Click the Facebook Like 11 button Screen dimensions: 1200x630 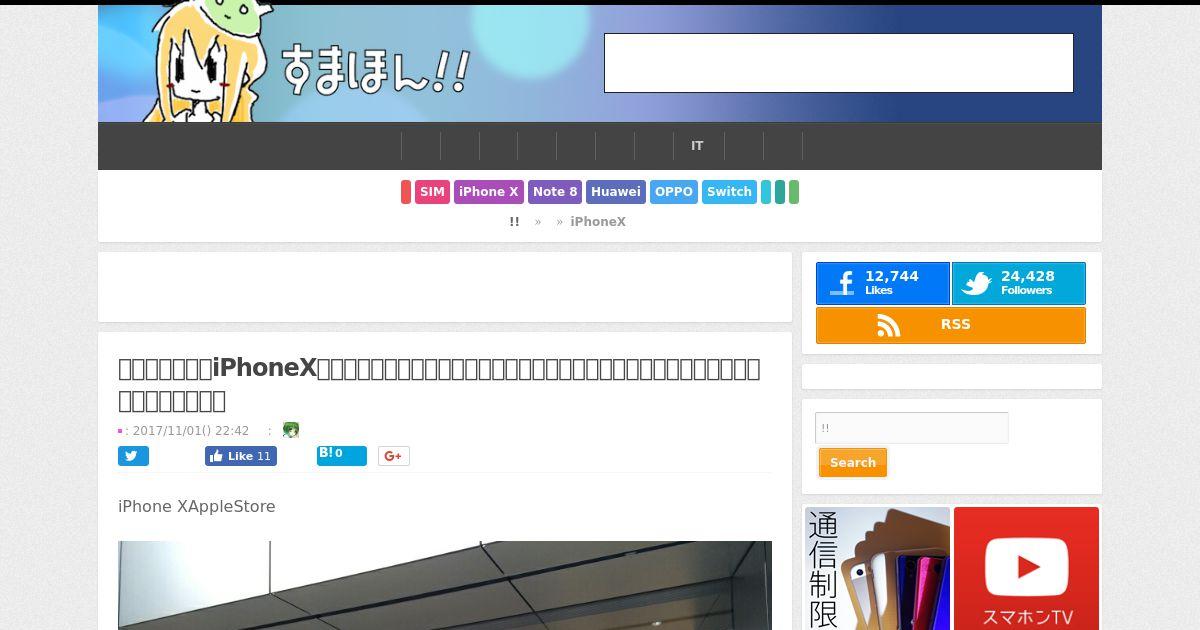[241, 456]
